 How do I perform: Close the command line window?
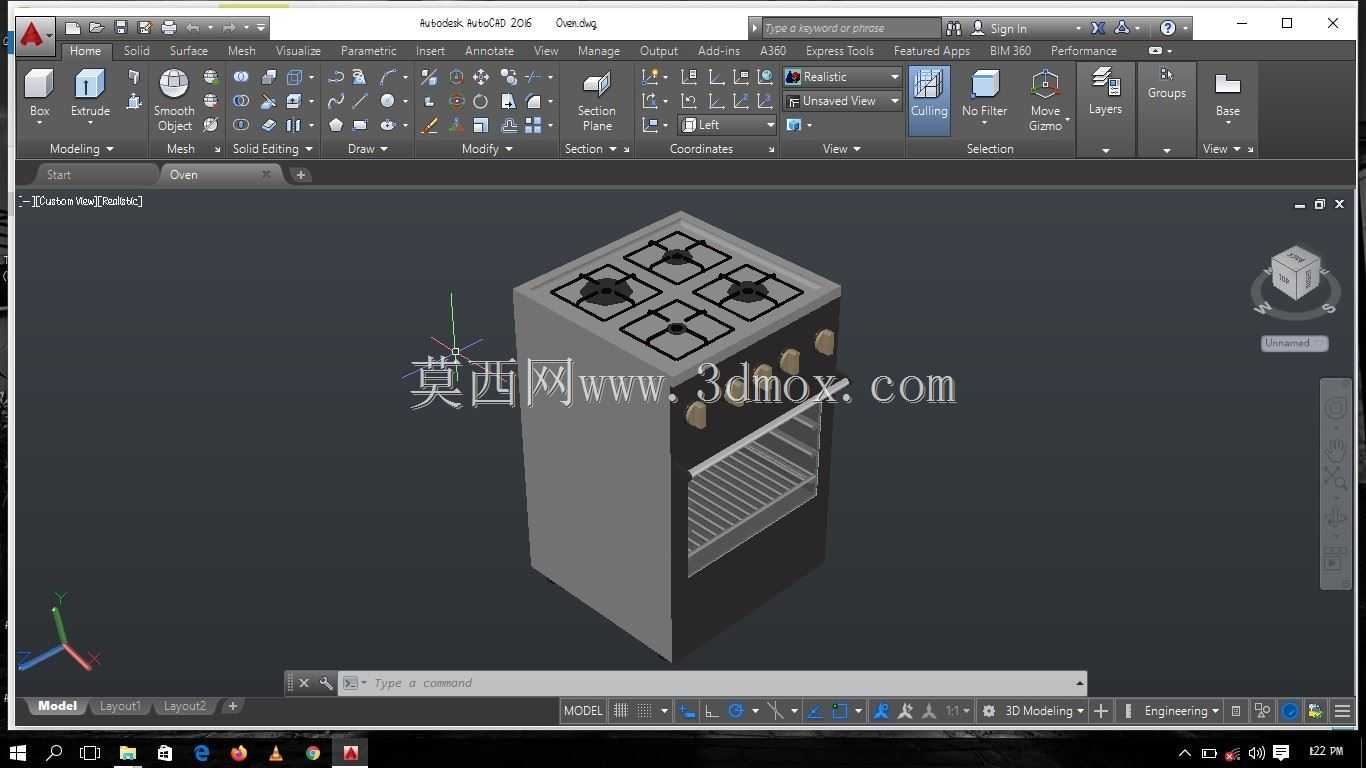point(304,683)
